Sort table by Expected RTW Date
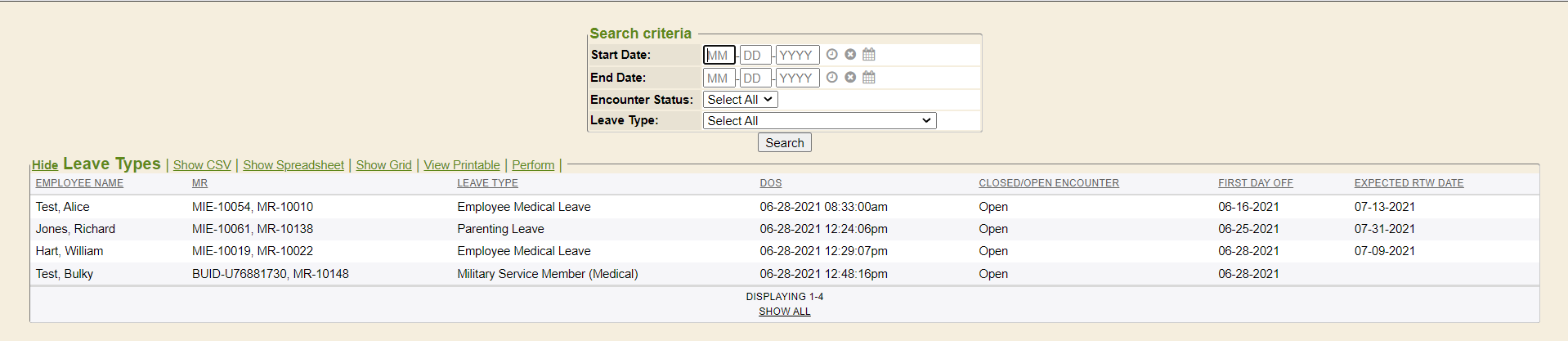The height and width of the screenshot is (341, 1568). [x=1409, y=183]
